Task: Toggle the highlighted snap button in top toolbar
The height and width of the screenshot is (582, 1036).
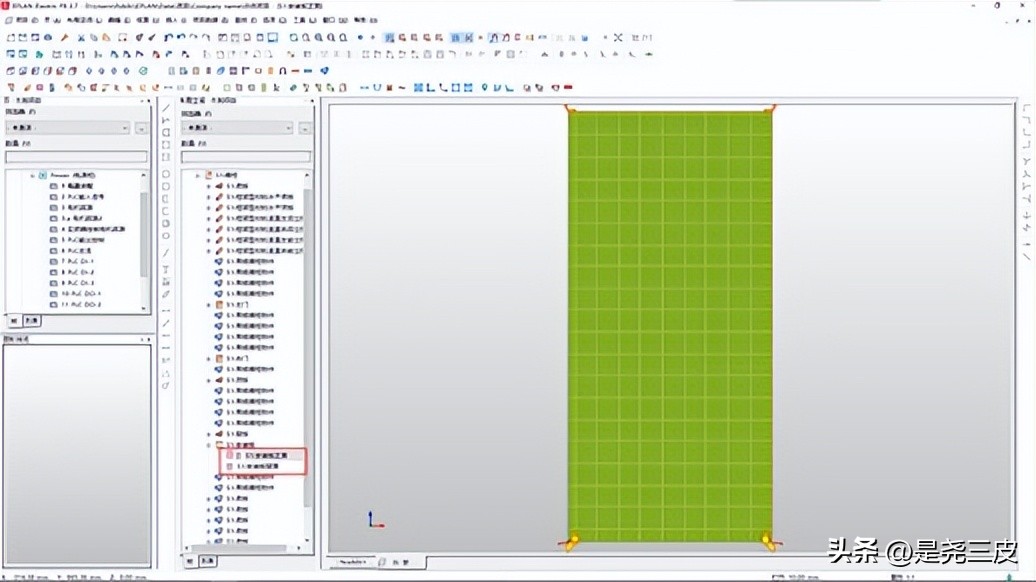Action: [x=494, y=37]
